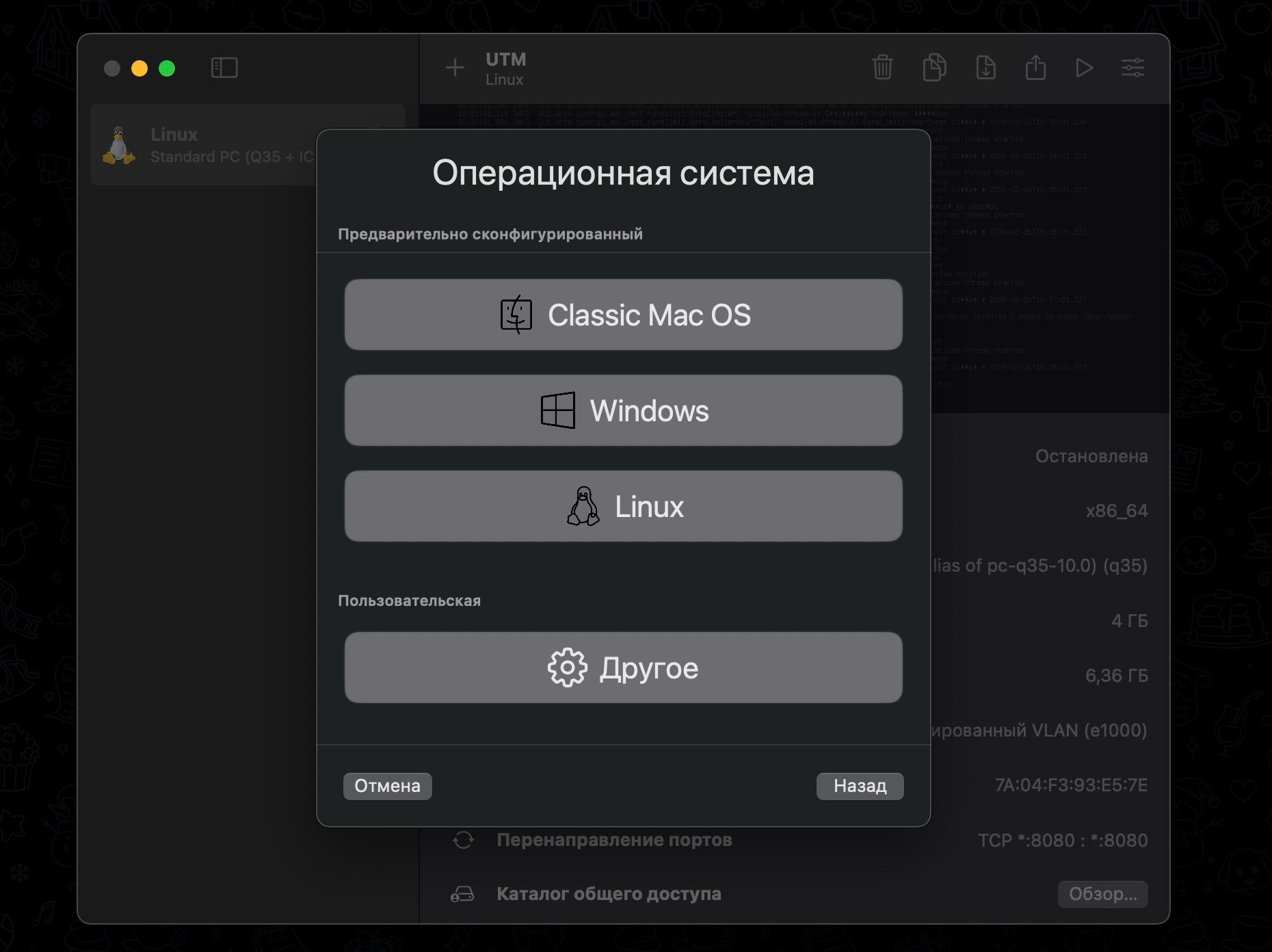The width and height of the screenshot is (1272, 952).
Task: Go back using the Назад button
Action: pyautogui.click(x=860, y=786)
